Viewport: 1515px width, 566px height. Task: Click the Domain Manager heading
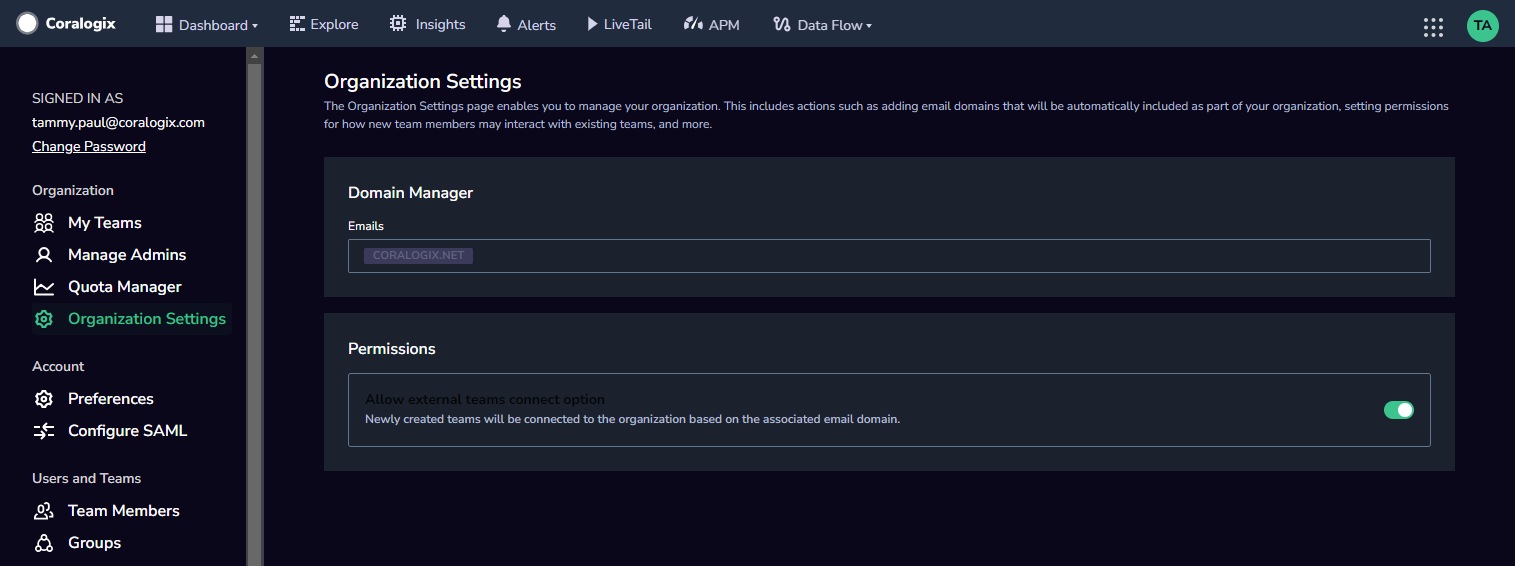click(x=410, y=192)
